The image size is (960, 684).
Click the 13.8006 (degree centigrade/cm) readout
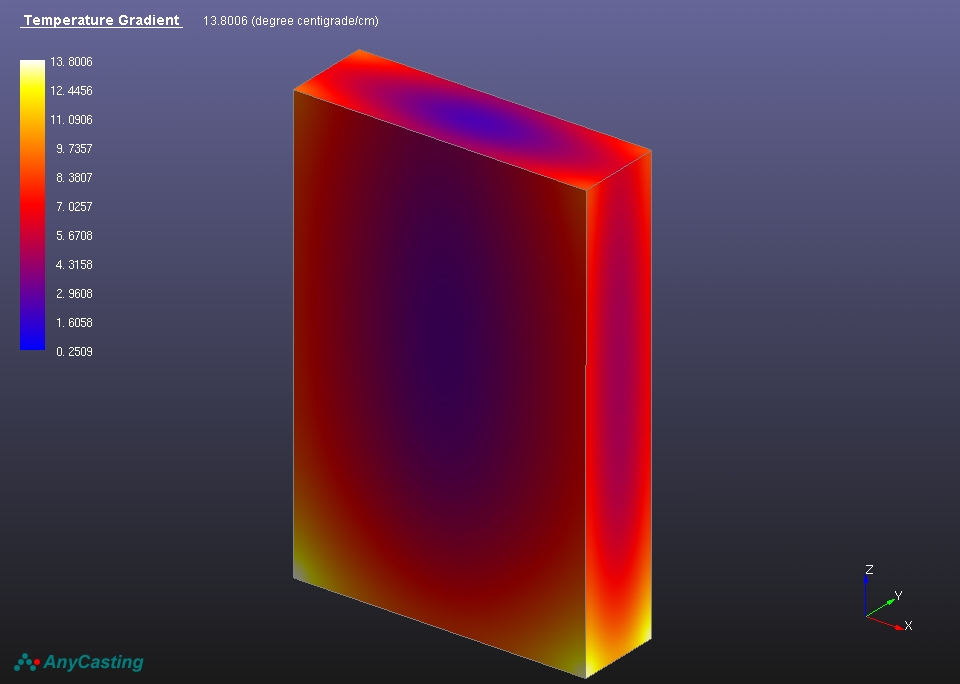point(291,21)
